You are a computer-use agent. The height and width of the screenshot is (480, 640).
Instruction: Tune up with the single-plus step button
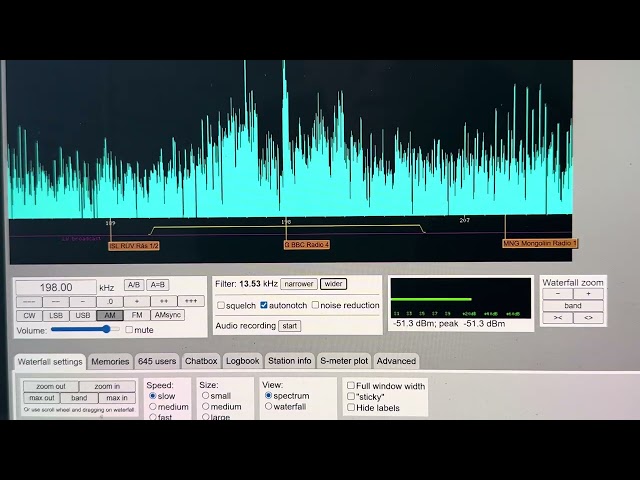(x=137, y=302)
